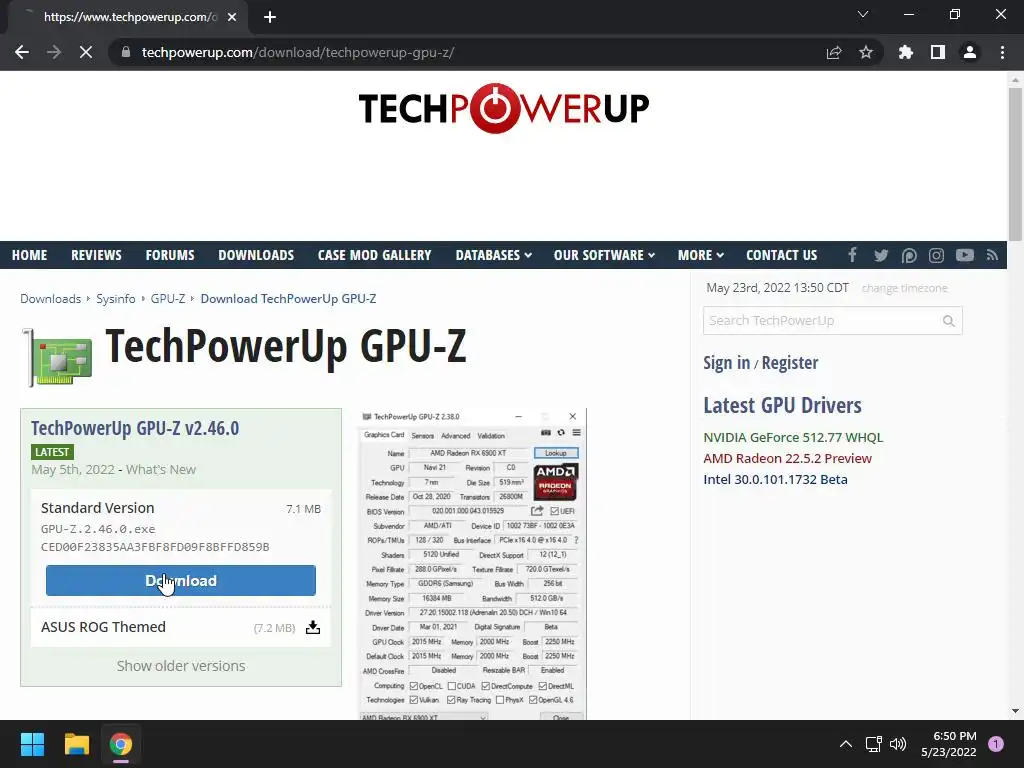Open AMD Radeon 22.5.2 Preview link
The height and width of the screenshot is (768, 1024).
787,458
